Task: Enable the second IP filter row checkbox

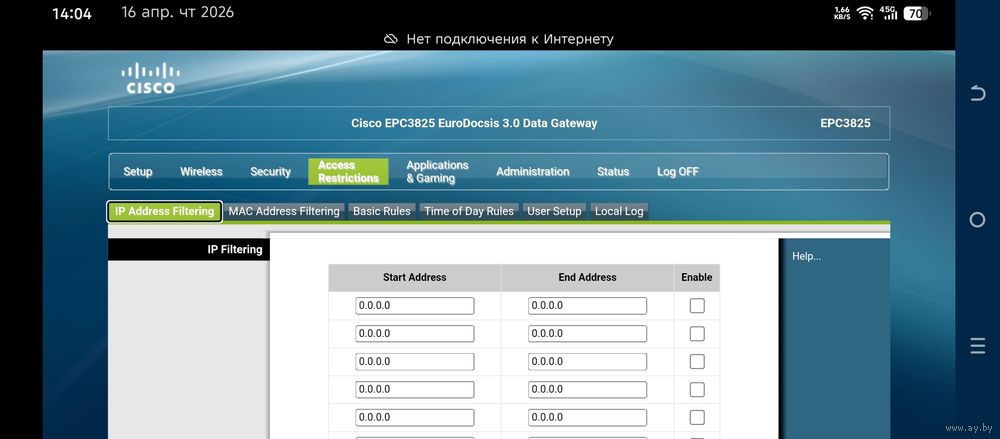Action: (697, 333)
